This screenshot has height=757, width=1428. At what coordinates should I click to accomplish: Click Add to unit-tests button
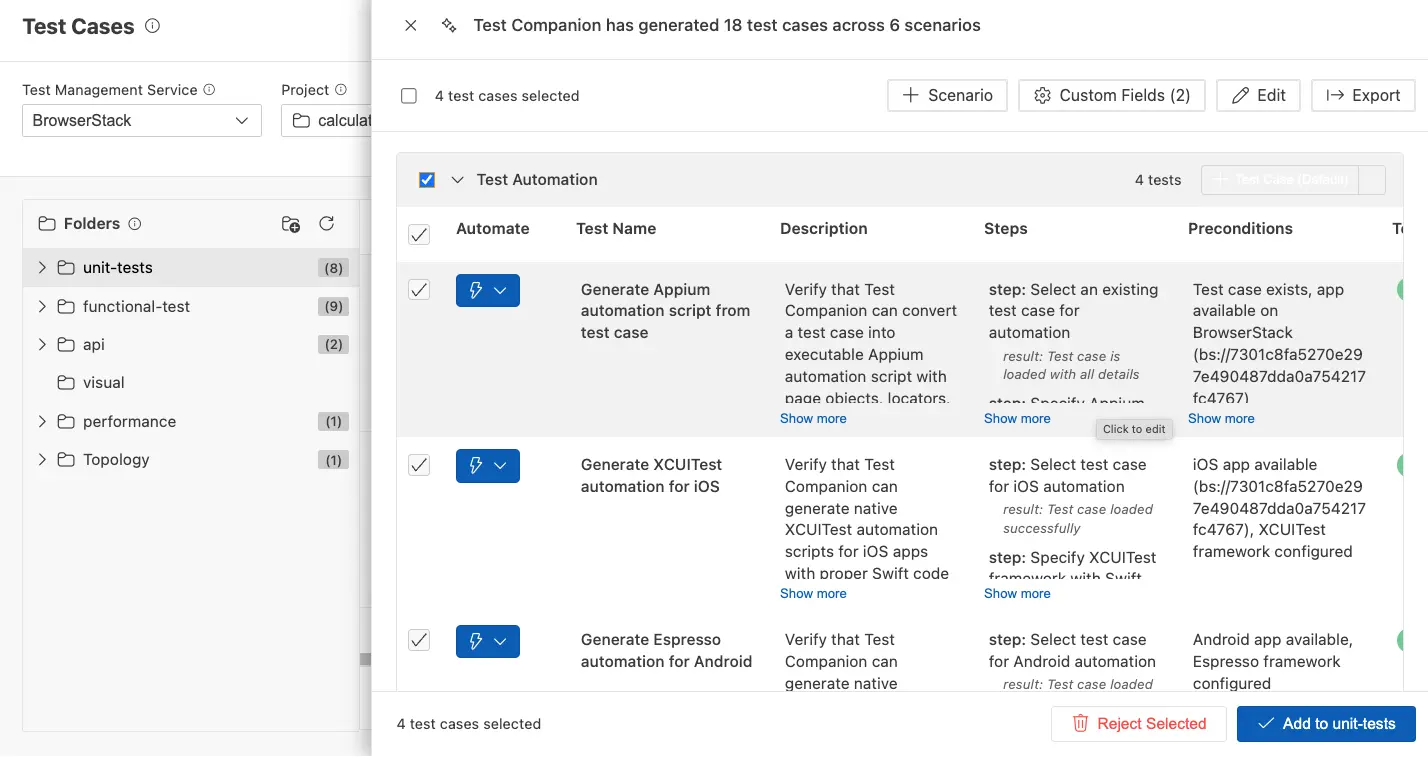pyautogui.click(x=1325, y=723)
